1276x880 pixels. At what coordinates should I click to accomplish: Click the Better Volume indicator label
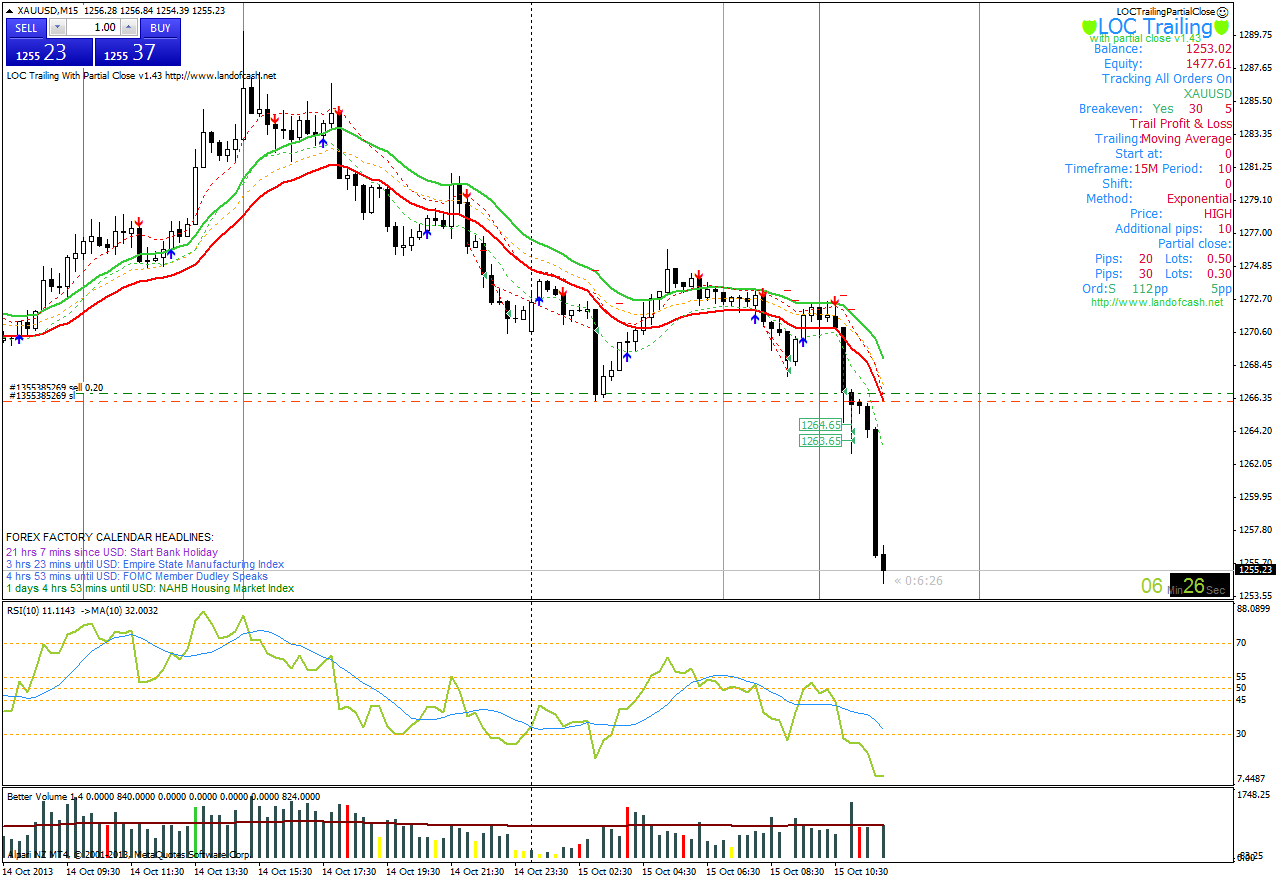click(163, 796)
